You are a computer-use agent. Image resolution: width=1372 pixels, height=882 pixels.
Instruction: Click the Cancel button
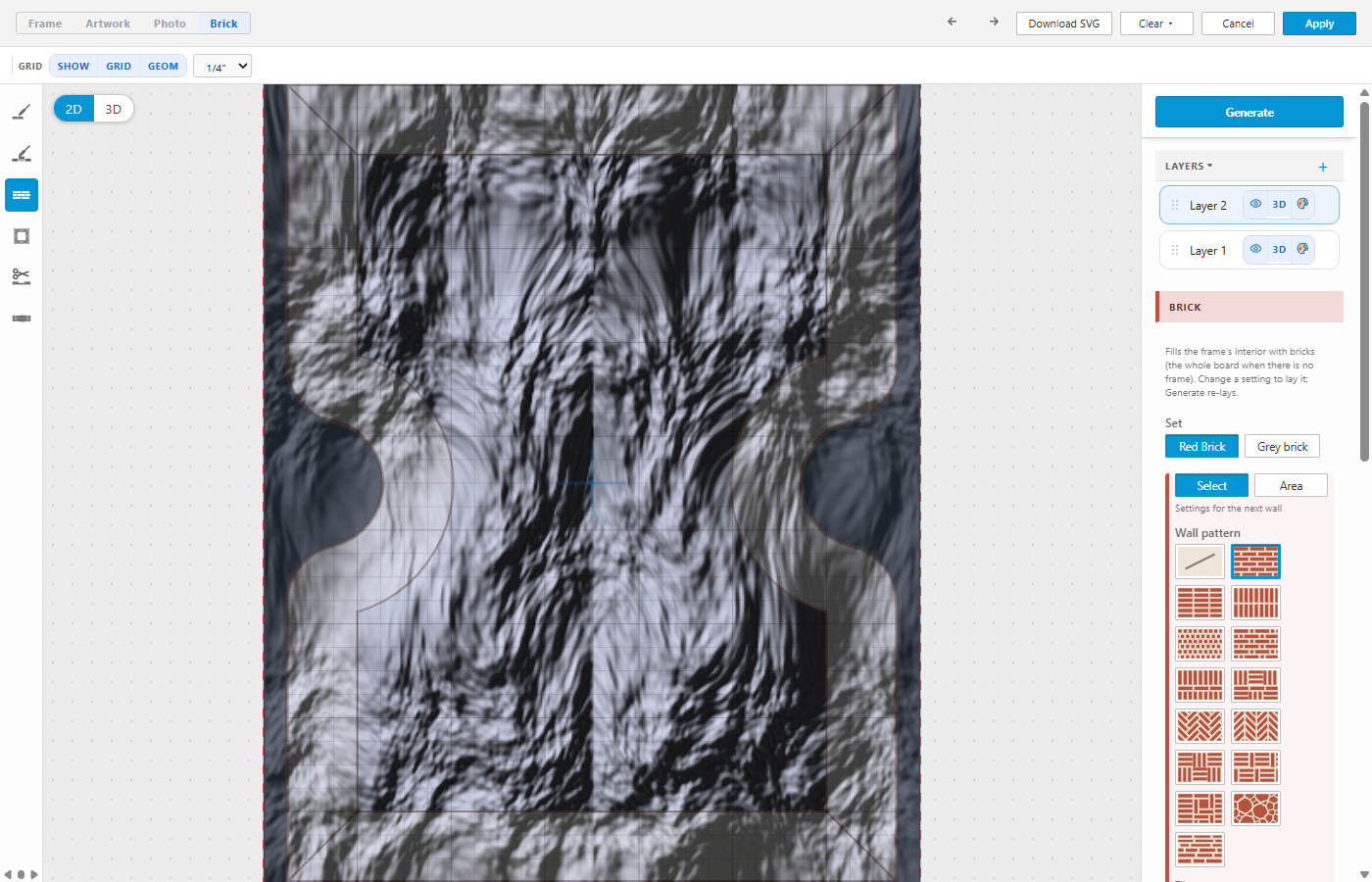click(1238, 24)
